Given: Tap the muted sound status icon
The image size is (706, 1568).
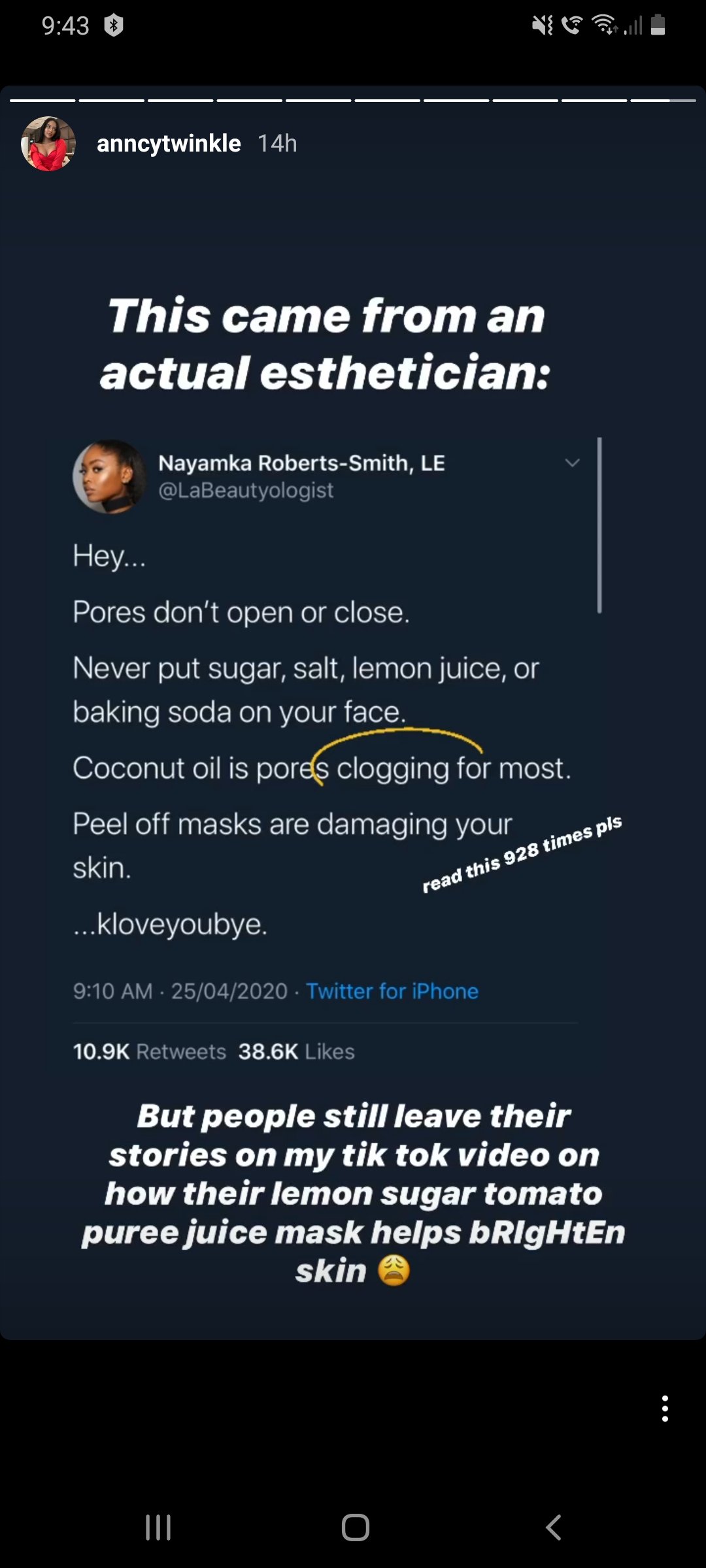Looking at the screenshot, I should [x=542, y=25].
